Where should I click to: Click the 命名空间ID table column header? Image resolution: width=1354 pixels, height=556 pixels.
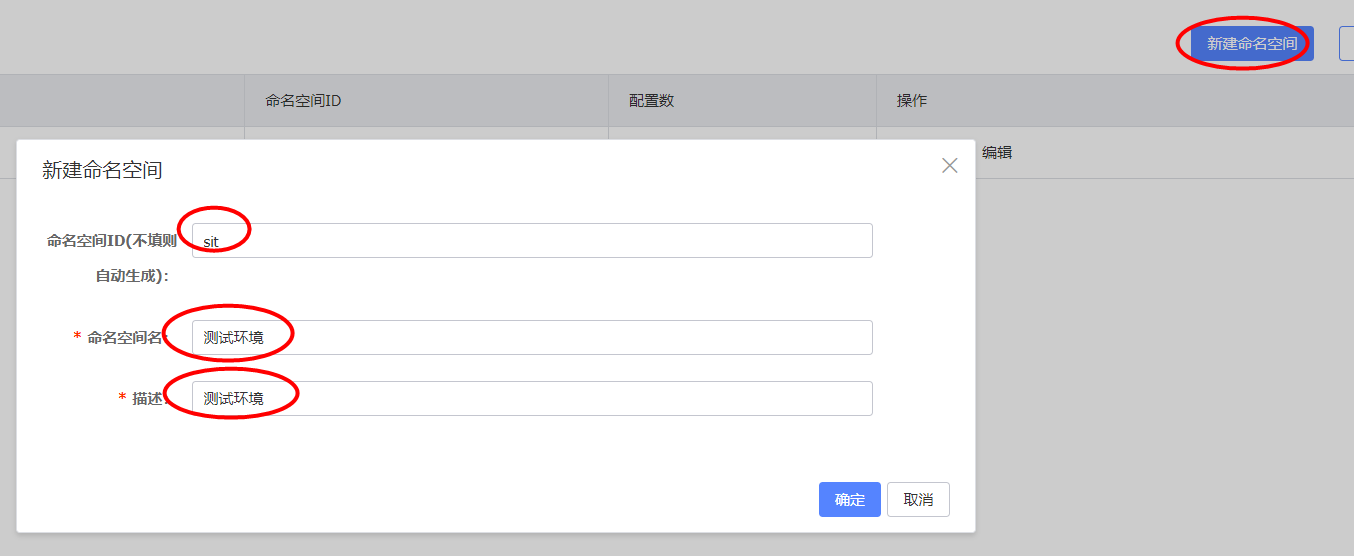tap(304, 101)
